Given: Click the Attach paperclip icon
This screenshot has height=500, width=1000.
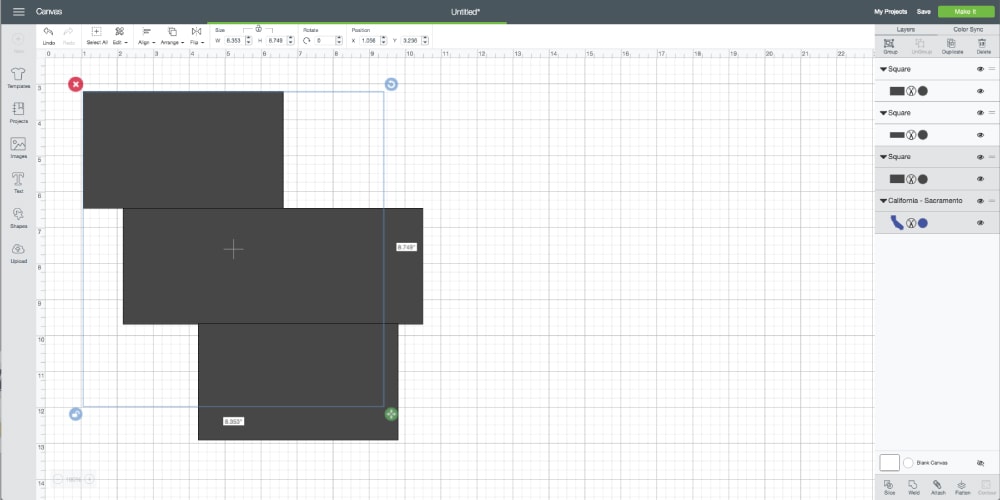Looking at the screenshot, I should (937, 485).
